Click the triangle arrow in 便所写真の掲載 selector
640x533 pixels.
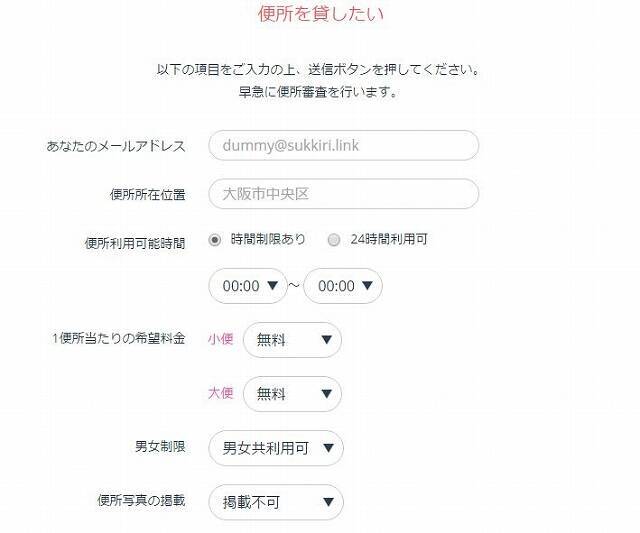(x=328, y=502)
